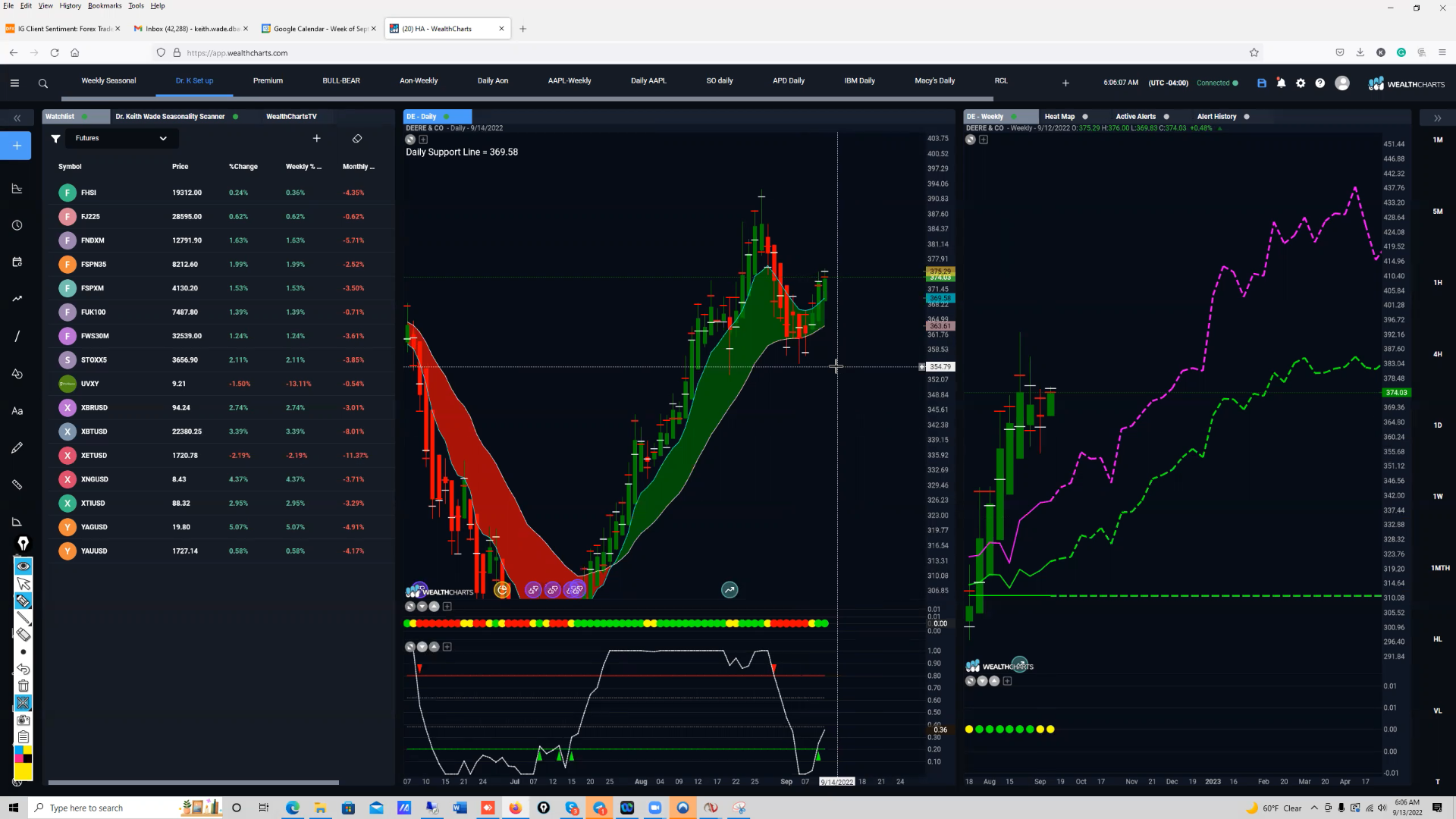
Task: Open the symbol search magnifier
Action: coord(43,83)
